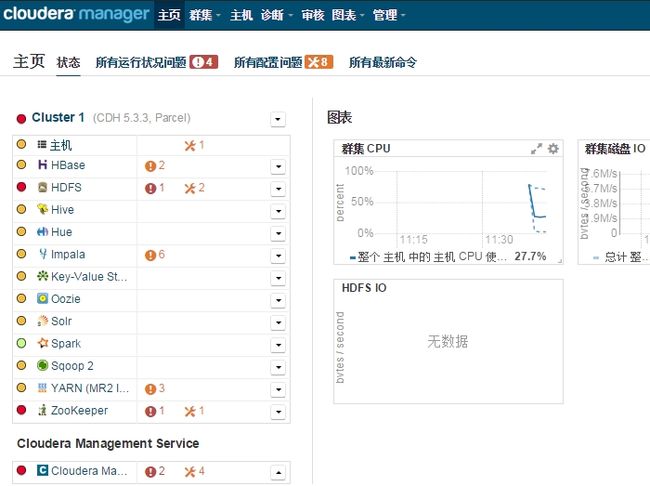Open the Hue row dropdown arrow
The height and width of the screenshot is (486, 650).
[x=278, y=233]
